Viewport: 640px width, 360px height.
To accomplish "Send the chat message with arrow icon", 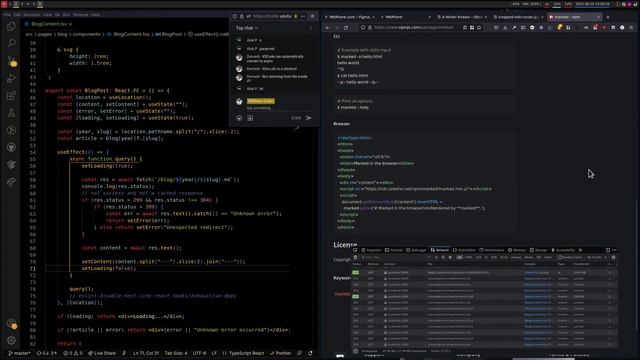I will 309,118.
